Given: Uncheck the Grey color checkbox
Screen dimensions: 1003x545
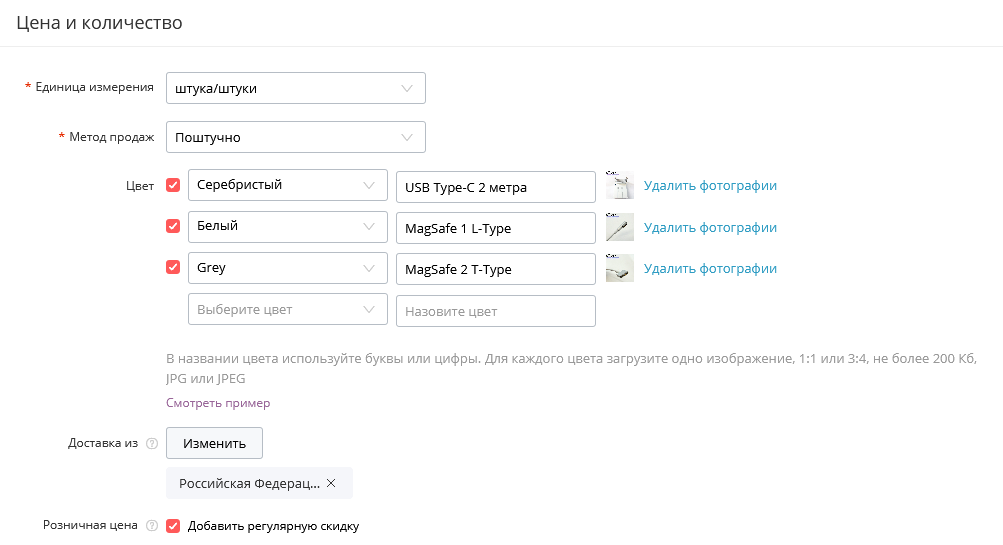Looking at the screenshot, I should pos(173,268).
